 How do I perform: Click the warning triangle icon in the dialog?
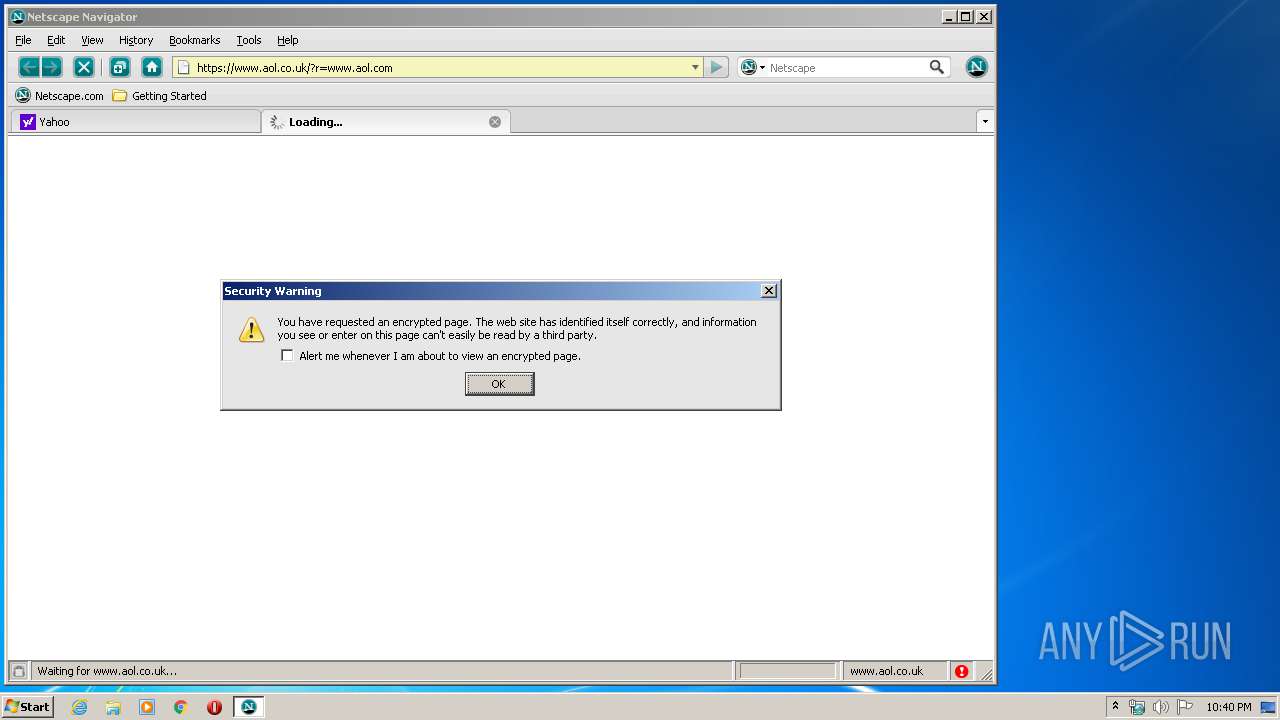pos(252,330)
